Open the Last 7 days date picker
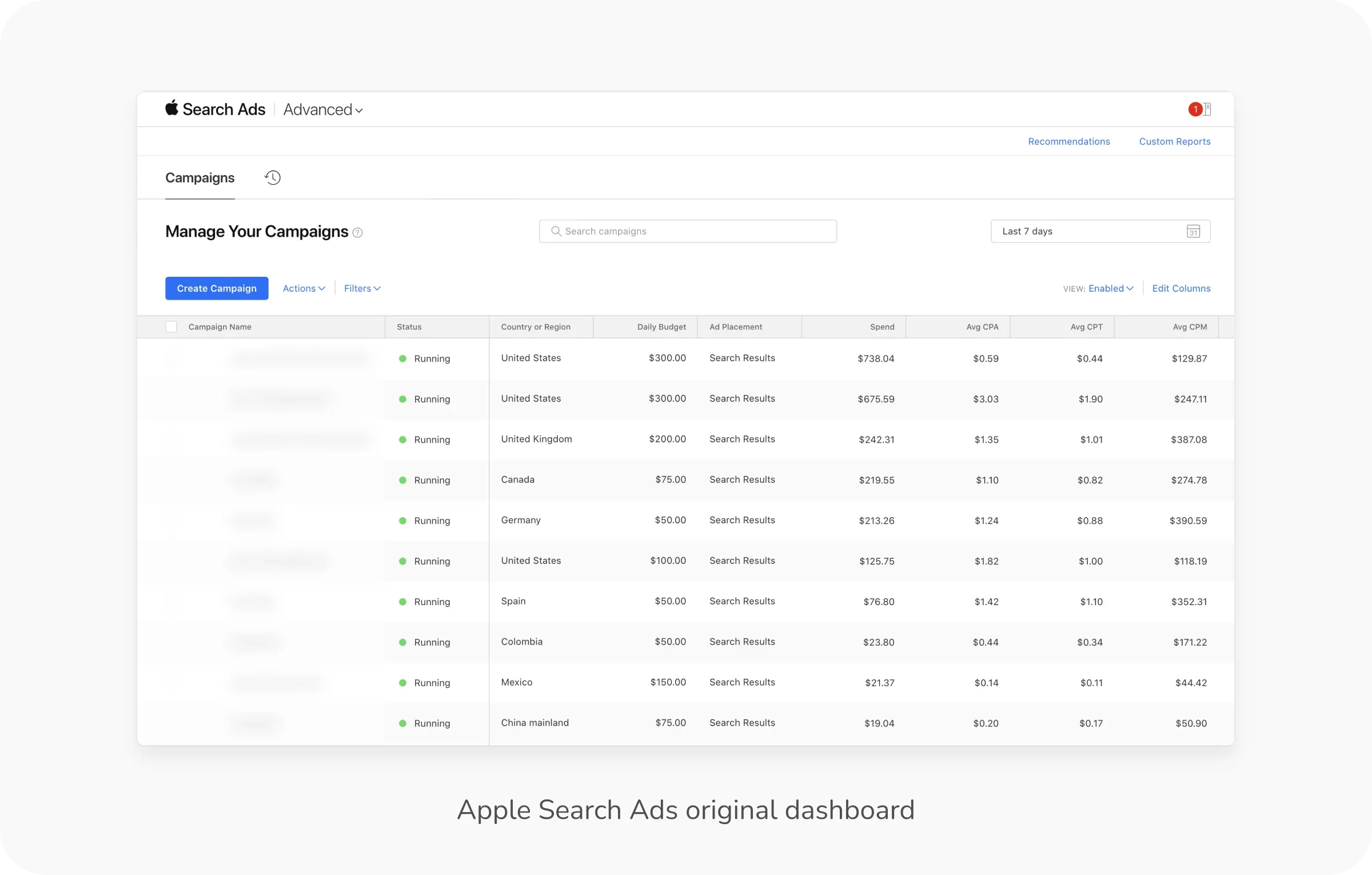 1100,231
